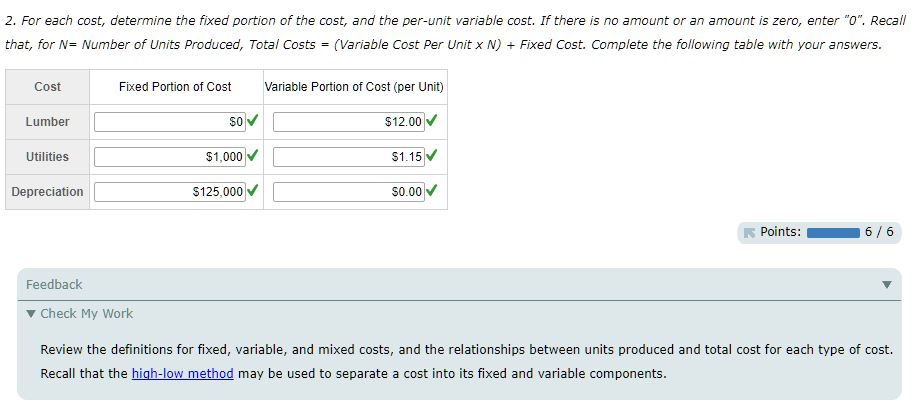Click the checkmark beside Depreciation $0.00
Screen dimensions: 918x417
click(431, 191)
